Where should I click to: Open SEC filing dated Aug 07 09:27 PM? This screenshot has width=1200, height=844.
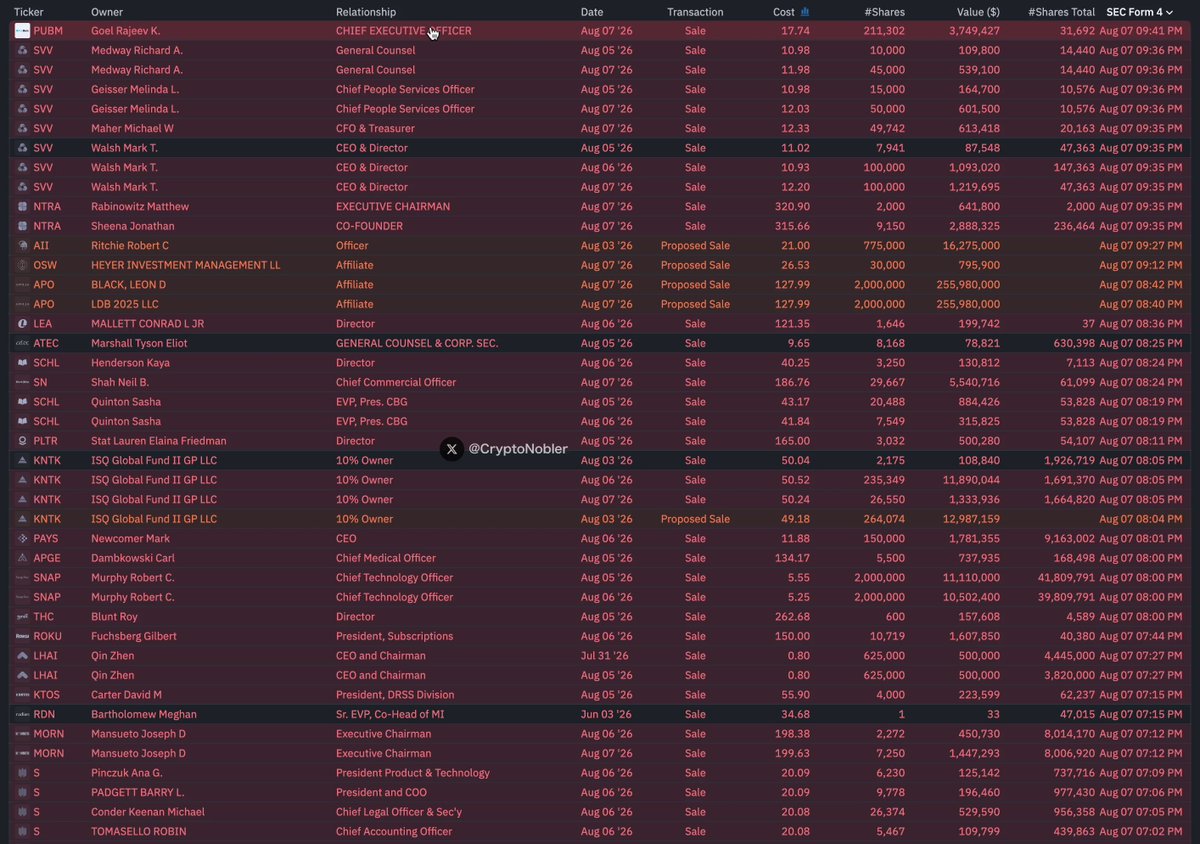[1142, 246]
